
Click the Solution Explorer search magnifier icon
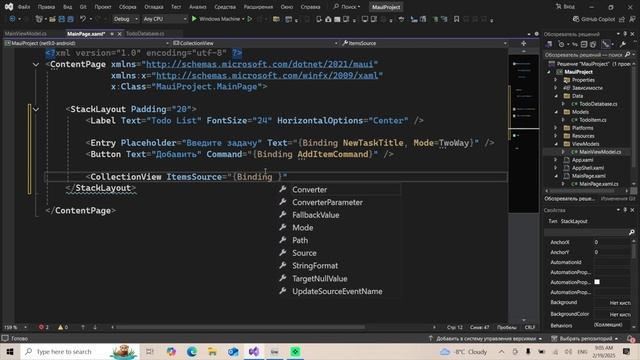pos(627,54)
